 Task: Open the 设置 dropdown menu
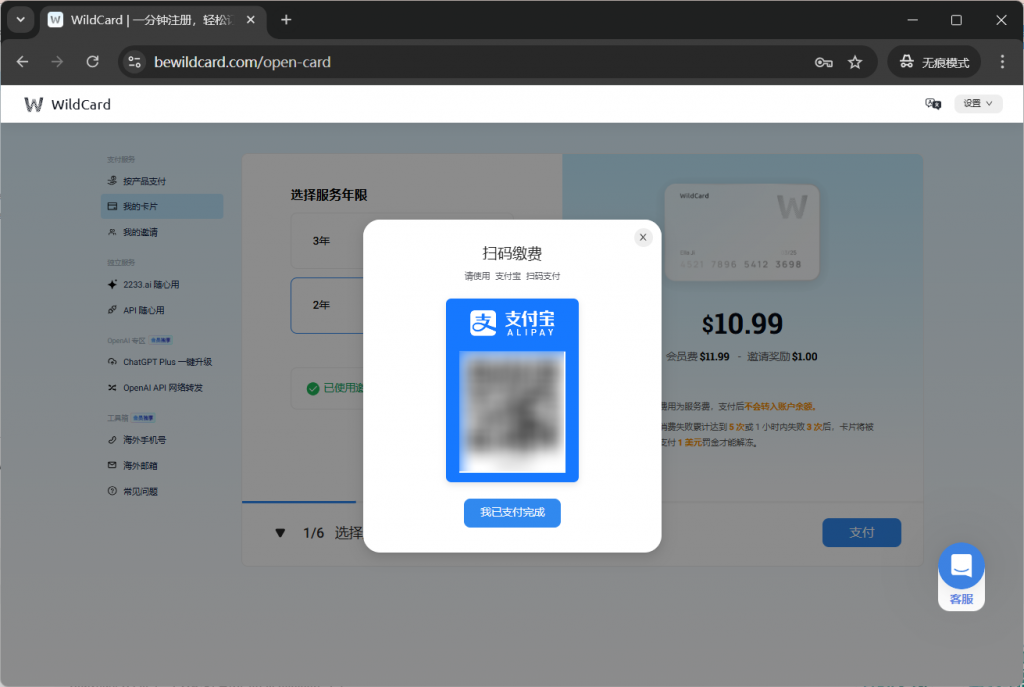click(978, 103)
